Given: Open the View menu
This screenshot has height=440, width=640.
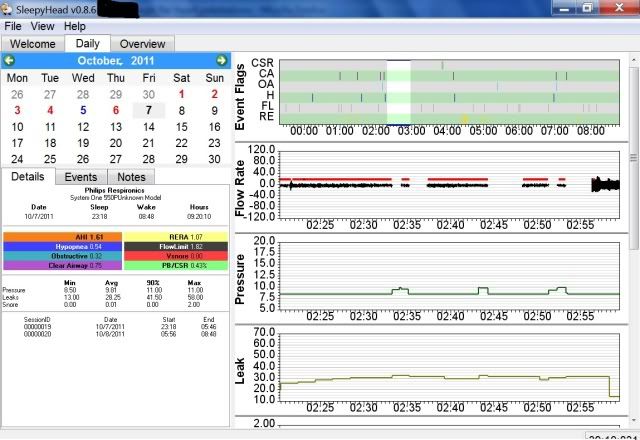Looking at the screenshot, I should 42,26.
